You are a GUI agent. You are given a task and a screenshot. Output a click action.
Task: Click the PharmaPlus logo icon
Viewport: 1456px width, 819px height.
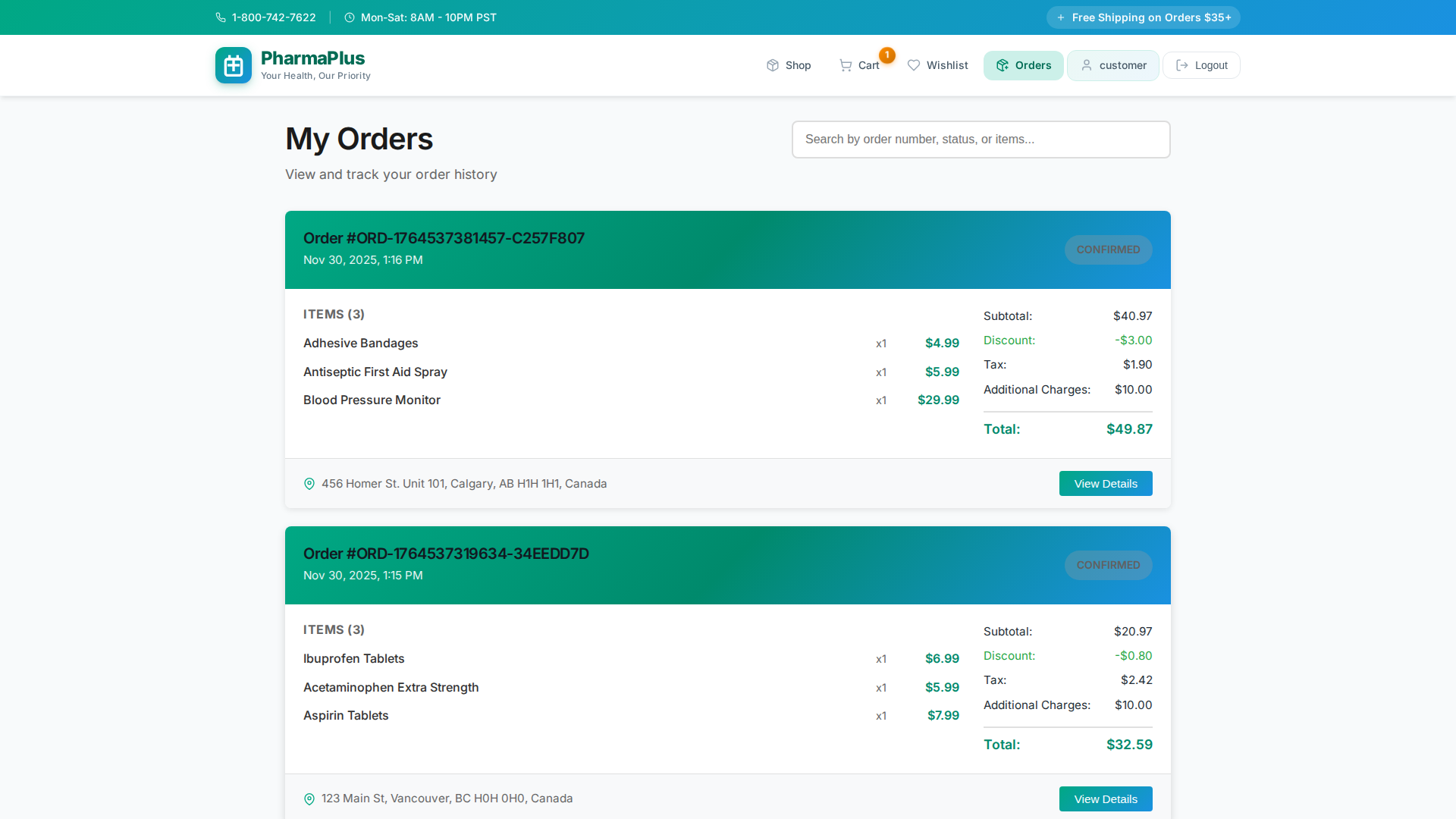click(233, 65)
